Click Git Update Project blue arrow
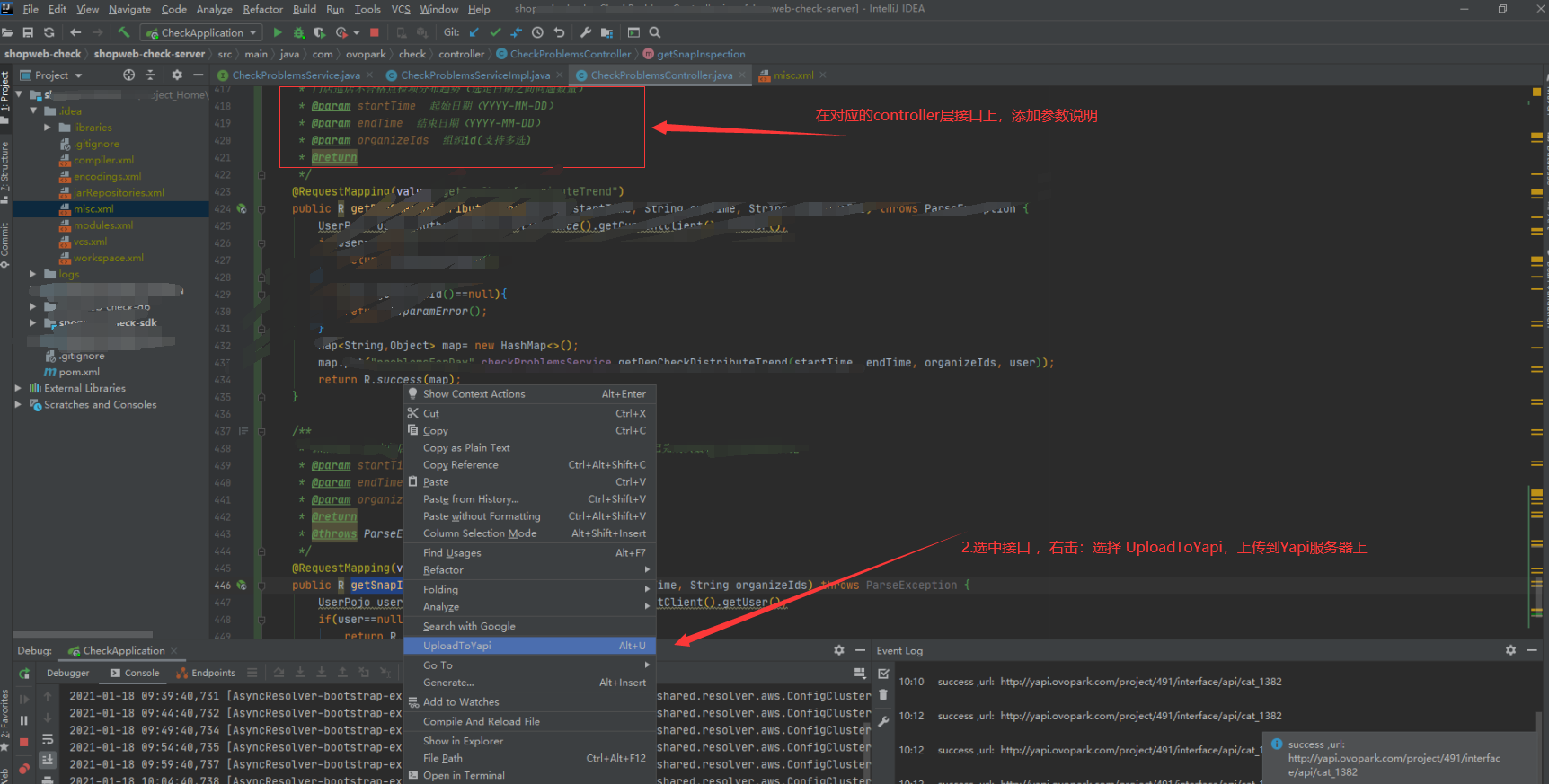Image resolution: width=1549 pixels, height=784 pixels. pos(475,32)
